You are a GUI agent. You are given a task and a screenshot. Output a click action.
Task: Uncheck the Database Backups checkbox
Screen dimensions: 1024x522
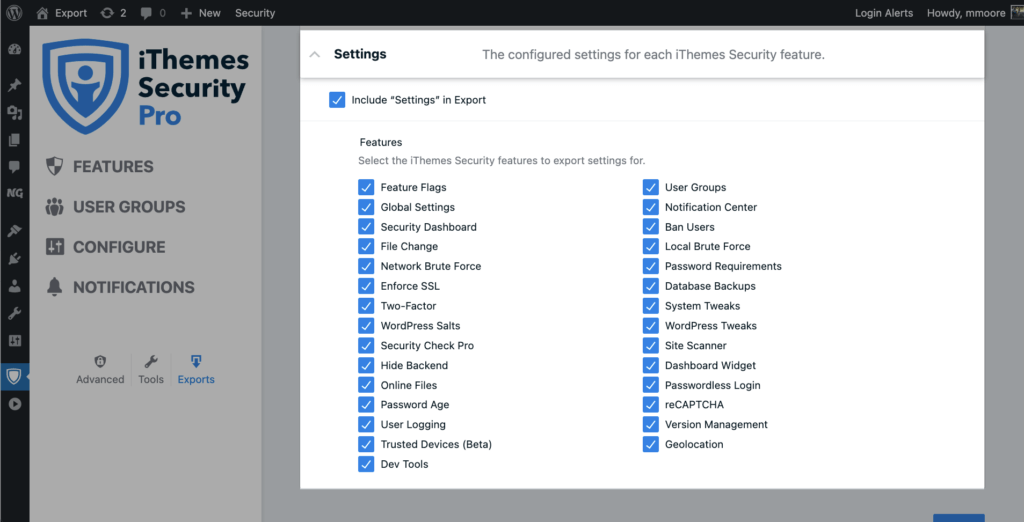tap(650, 286)
